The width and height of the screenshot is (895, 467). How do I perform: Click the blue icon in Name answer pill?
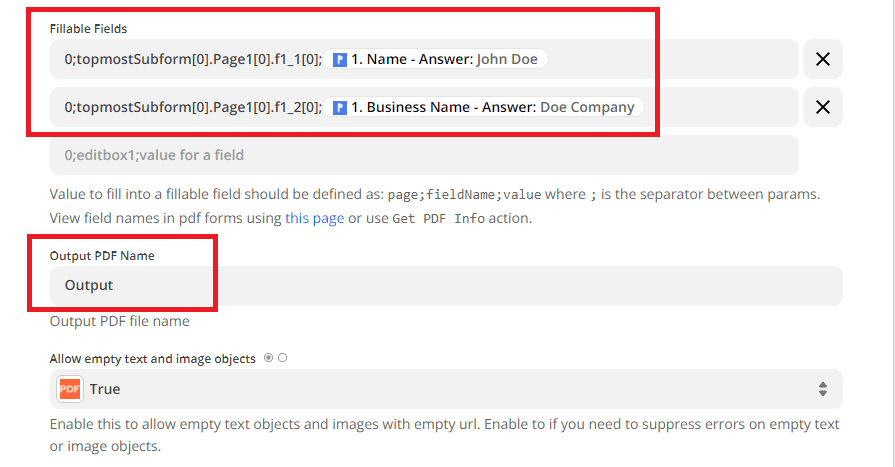click(x=340, y=59)
